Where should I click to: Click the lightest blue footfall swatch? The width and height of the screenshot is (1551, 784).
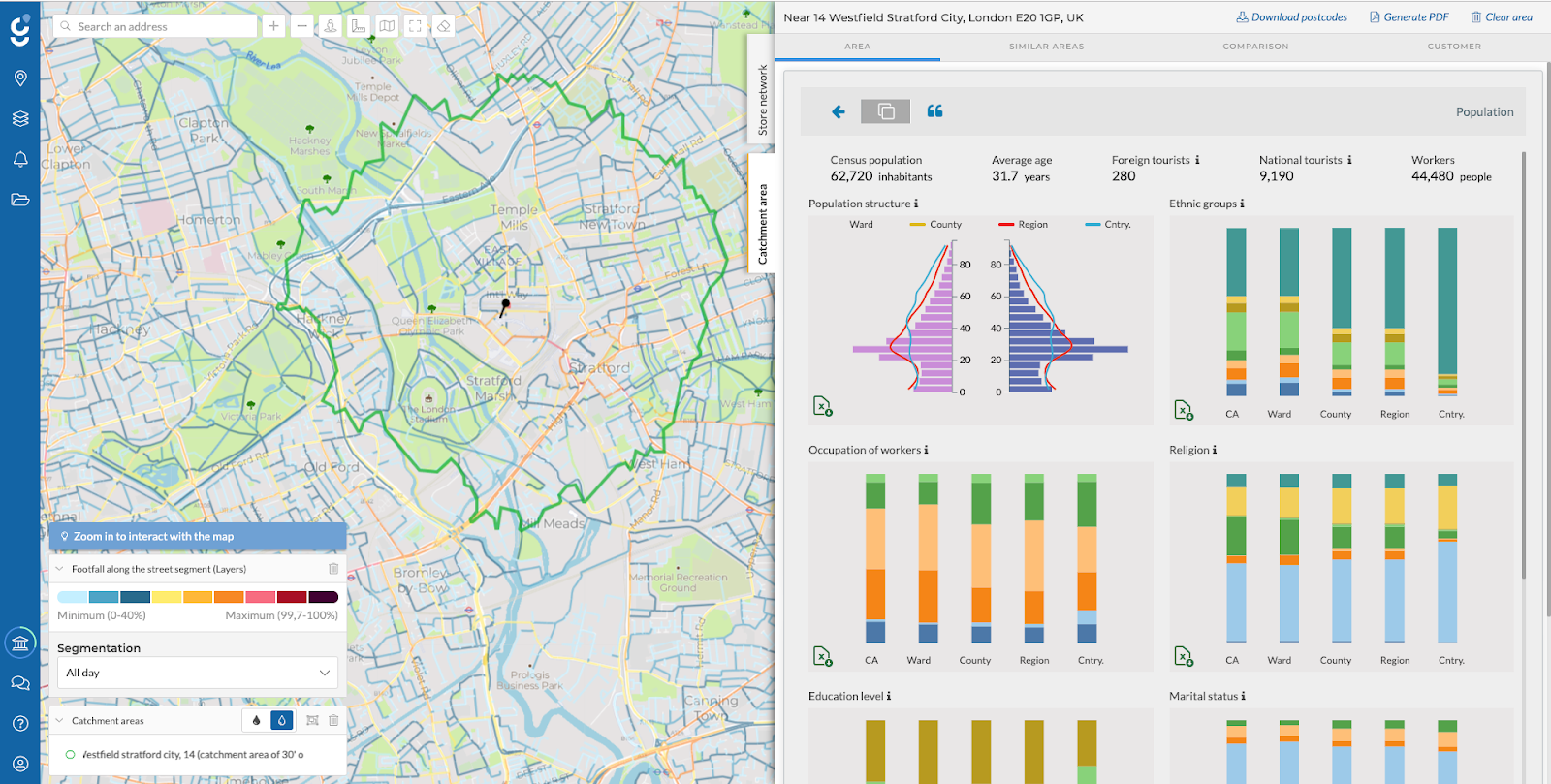click(x=73, y=597)
